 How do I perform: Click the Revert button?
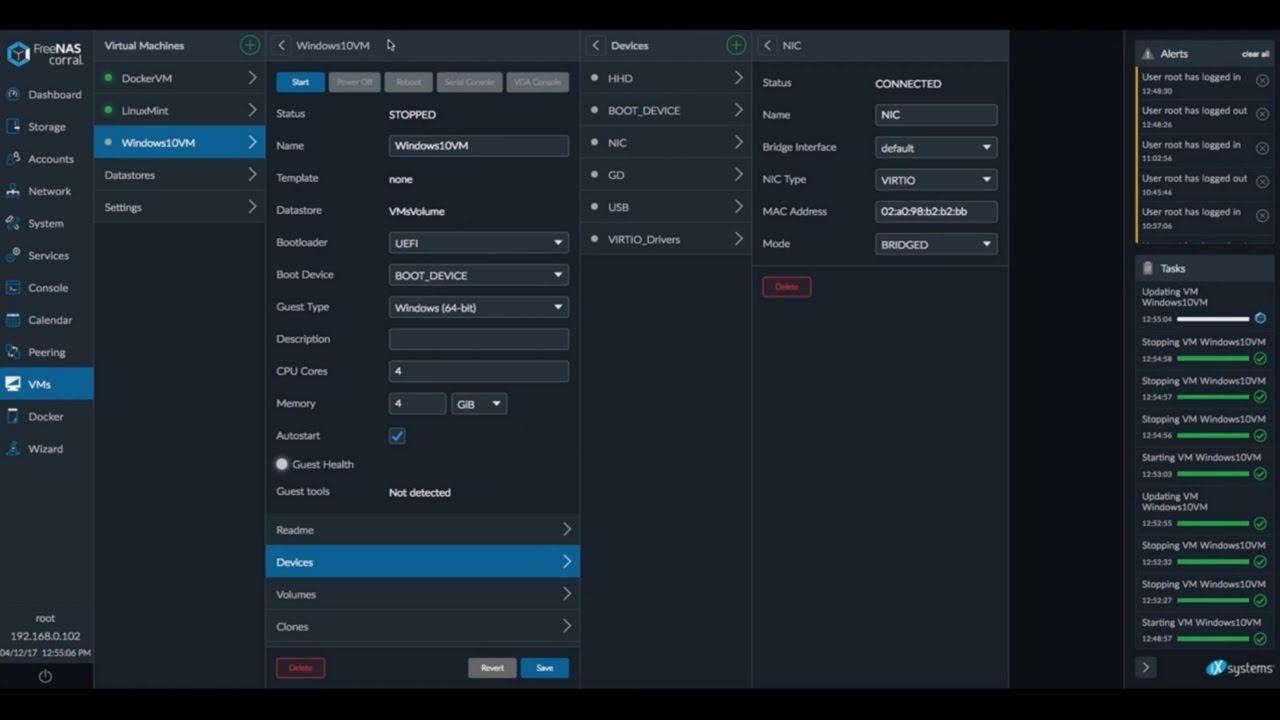coord(492,668)
